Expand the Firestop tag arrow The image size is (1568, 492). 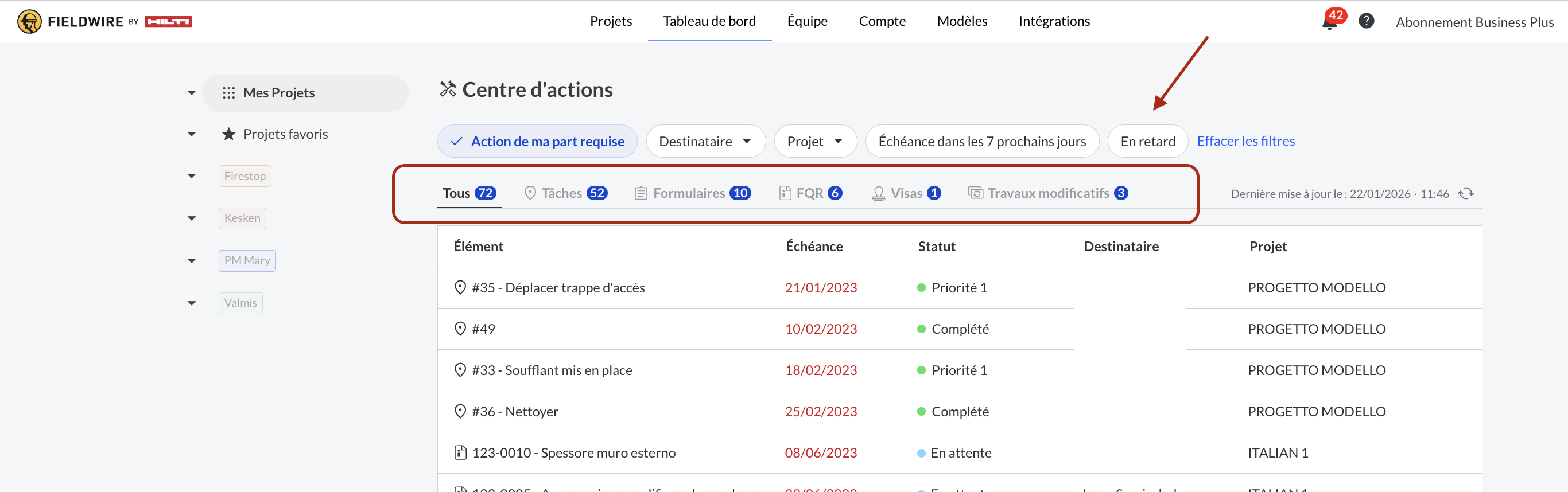click(x=192, y=177)
